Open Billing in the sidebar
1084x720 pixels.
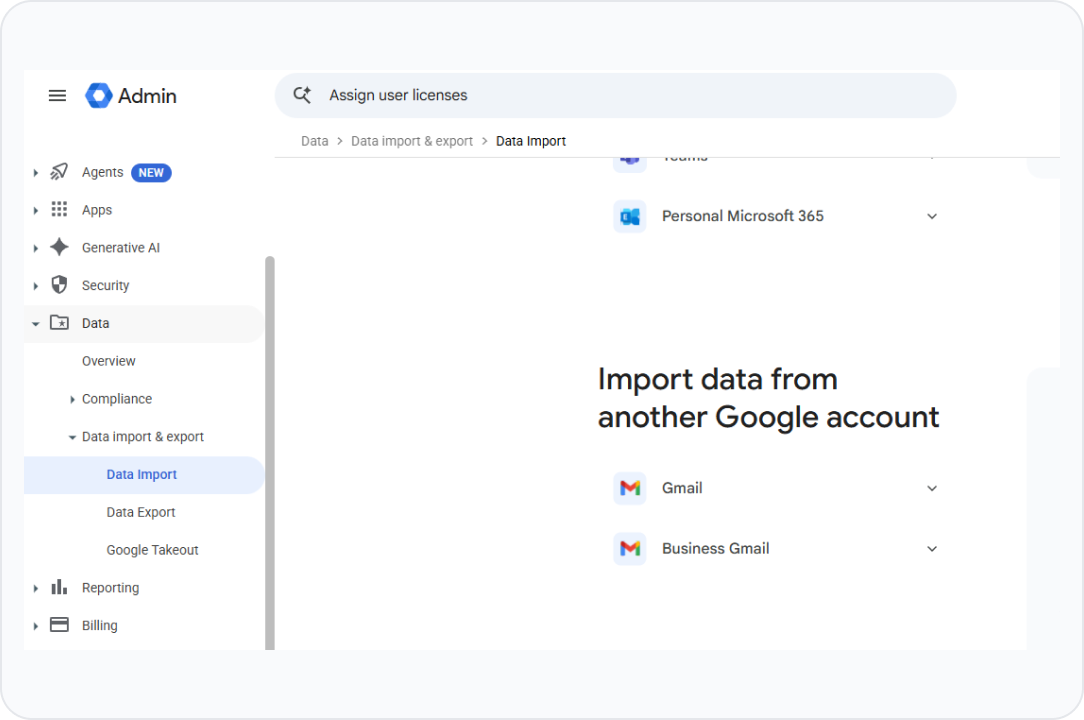point(100,625)
